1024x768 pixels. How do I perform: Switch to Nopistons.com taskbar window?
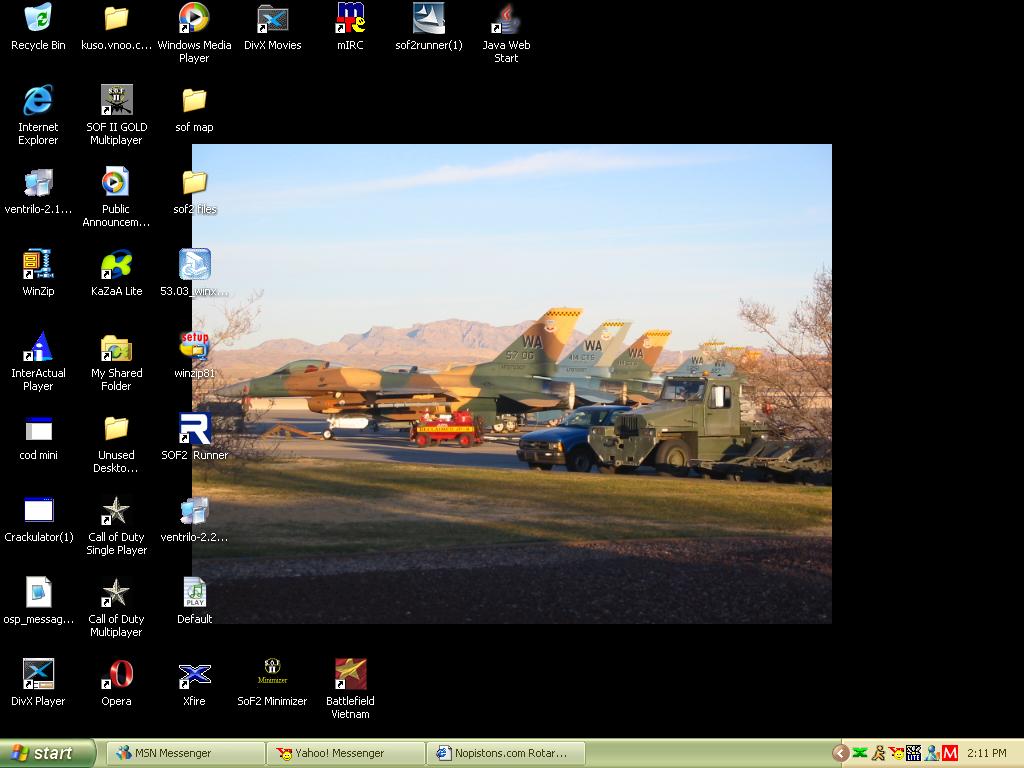pos(506,753)
